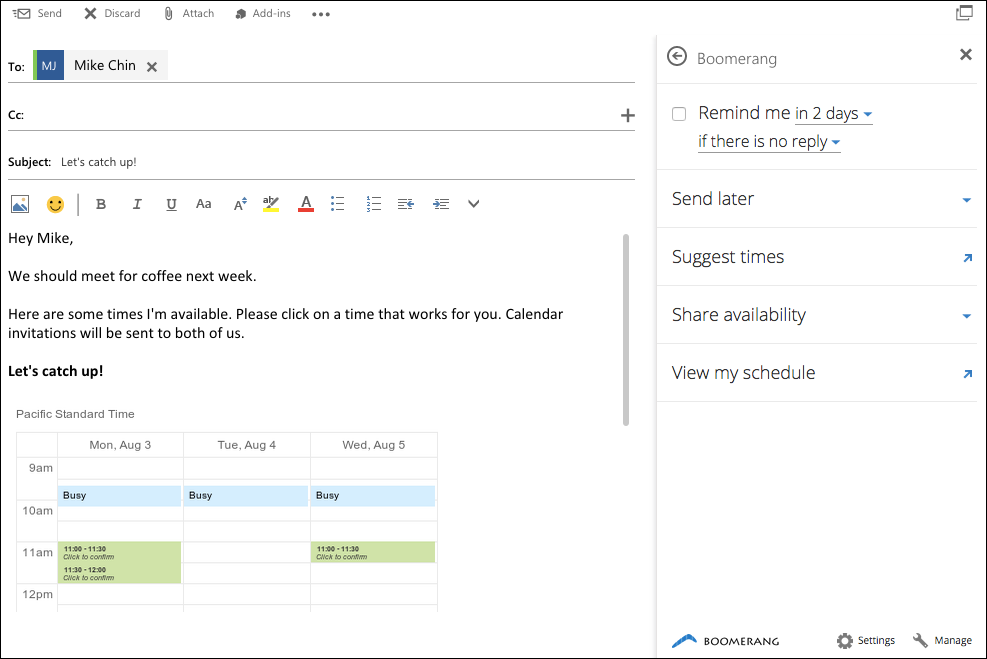Open the font color picker
Image resolution: width=987 pixels, height=659 pixels.
click(x=305, y=203)
